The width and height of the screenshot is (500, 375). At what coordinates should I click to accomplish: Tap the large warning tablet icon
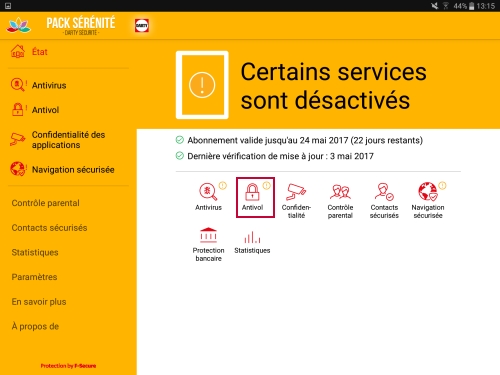point(202,85)
